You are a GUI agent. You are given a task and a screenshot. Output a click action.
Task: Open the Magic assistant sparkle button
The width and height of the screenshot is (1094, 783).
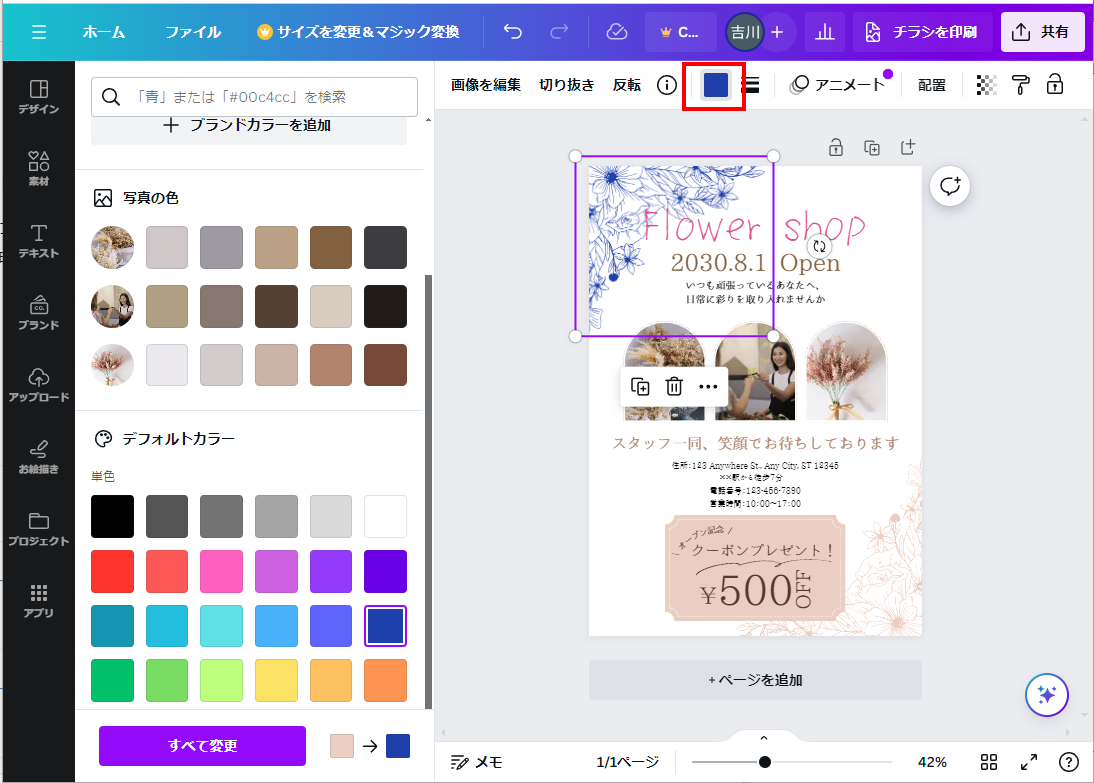click(x=1047, y=695)
